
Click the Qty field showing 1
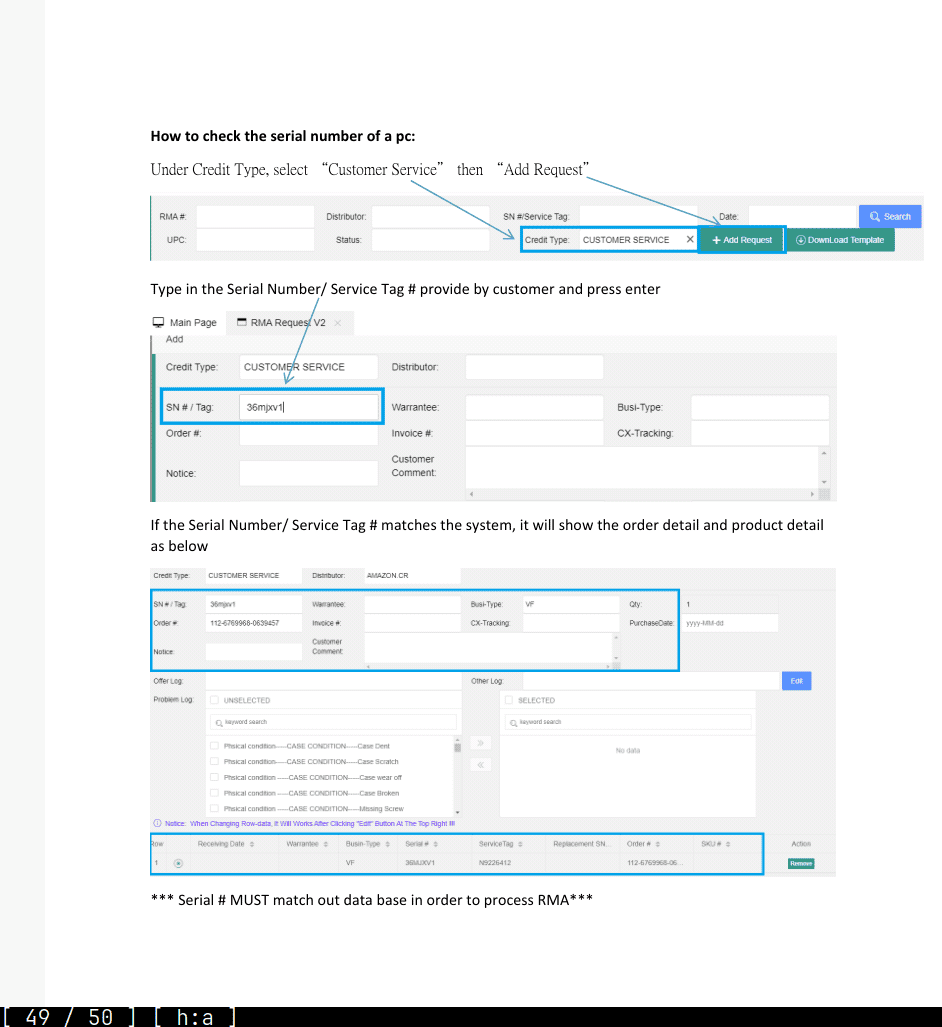pos(730,604)
